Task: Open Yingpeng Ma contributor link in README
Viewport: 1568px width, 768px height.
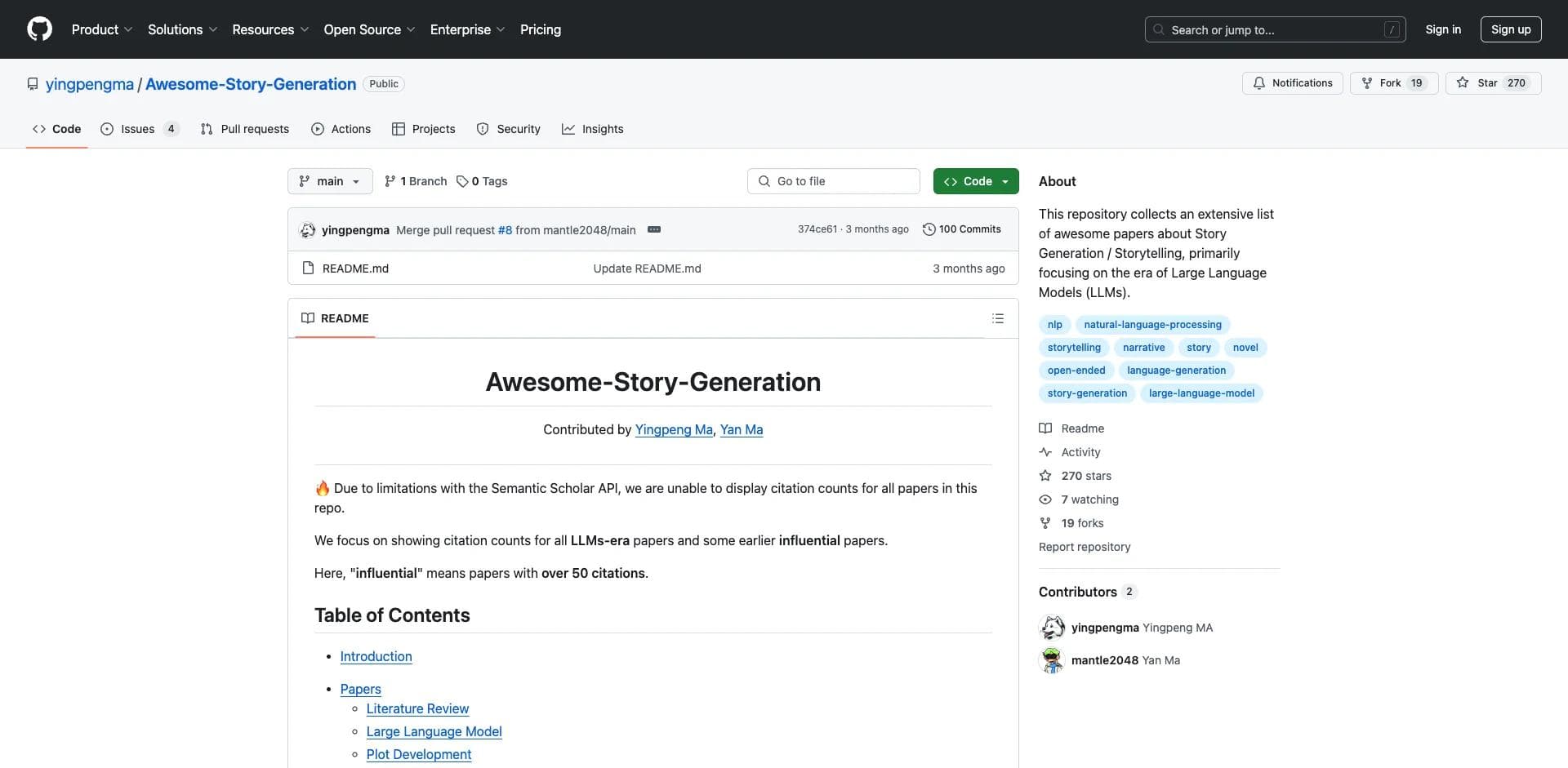Action: 674,429
